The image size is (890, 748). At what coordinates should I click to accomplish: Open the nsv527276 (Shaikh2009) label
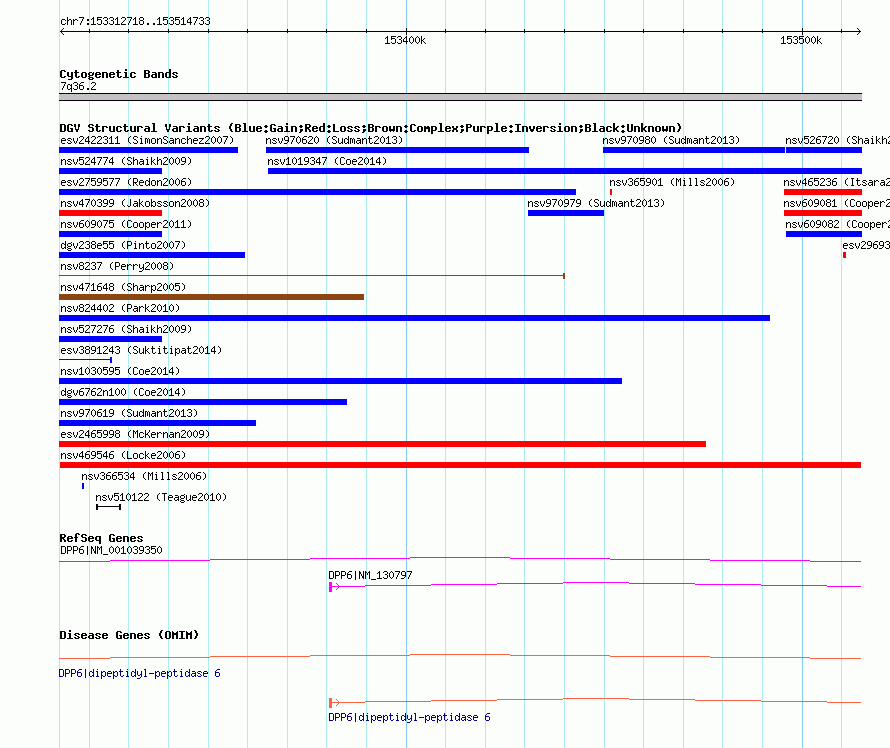[126, 329]
